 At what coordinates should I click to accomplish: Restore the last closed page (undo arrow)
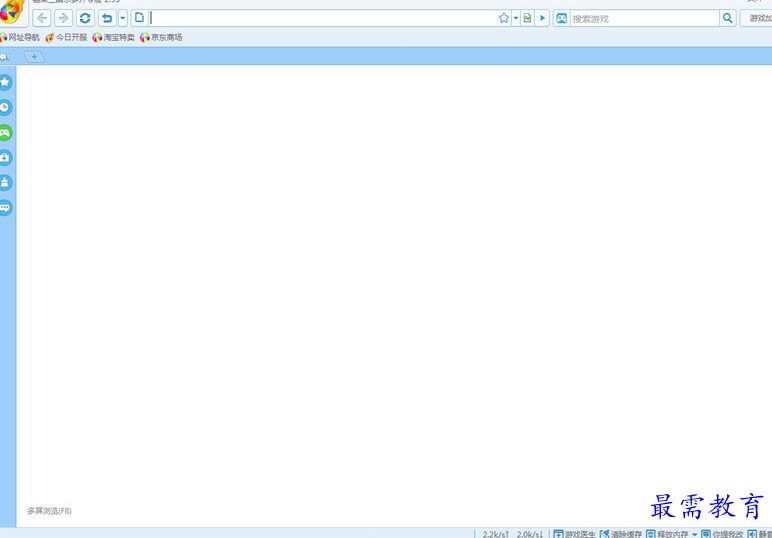coord(107,19)
